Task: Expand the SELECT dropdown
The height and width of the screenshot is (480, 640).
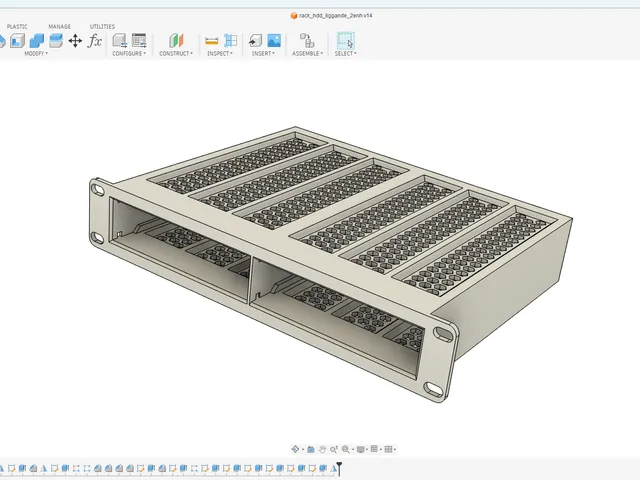Action: pos(346,53)
